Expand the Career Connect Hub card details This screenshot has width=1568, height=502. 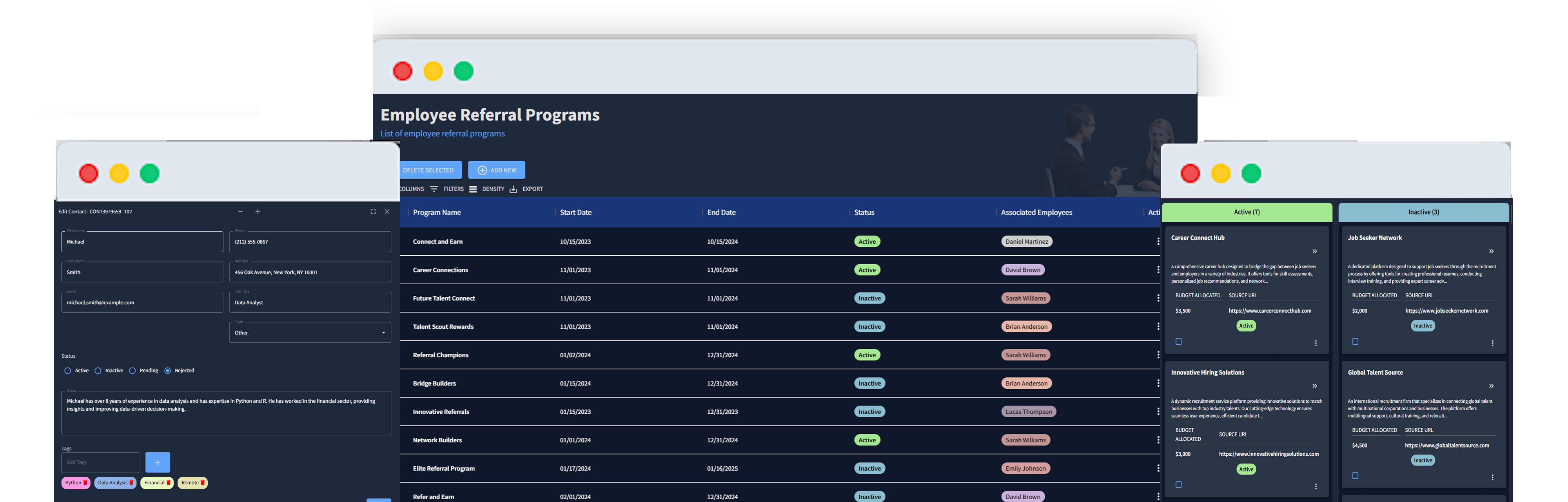coord(1314,251)
